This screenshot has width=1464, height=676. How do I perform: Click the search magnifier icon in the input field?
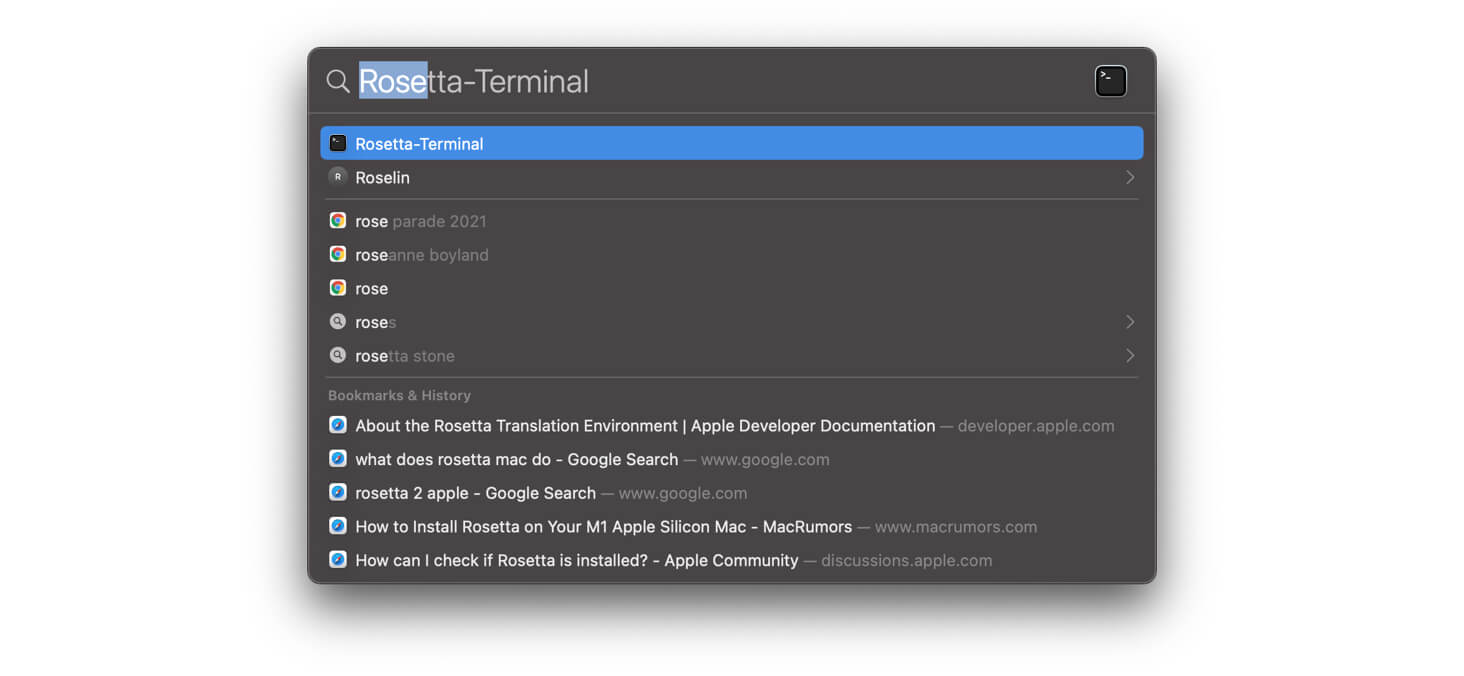pyautogui.click(x=337, y=81)
